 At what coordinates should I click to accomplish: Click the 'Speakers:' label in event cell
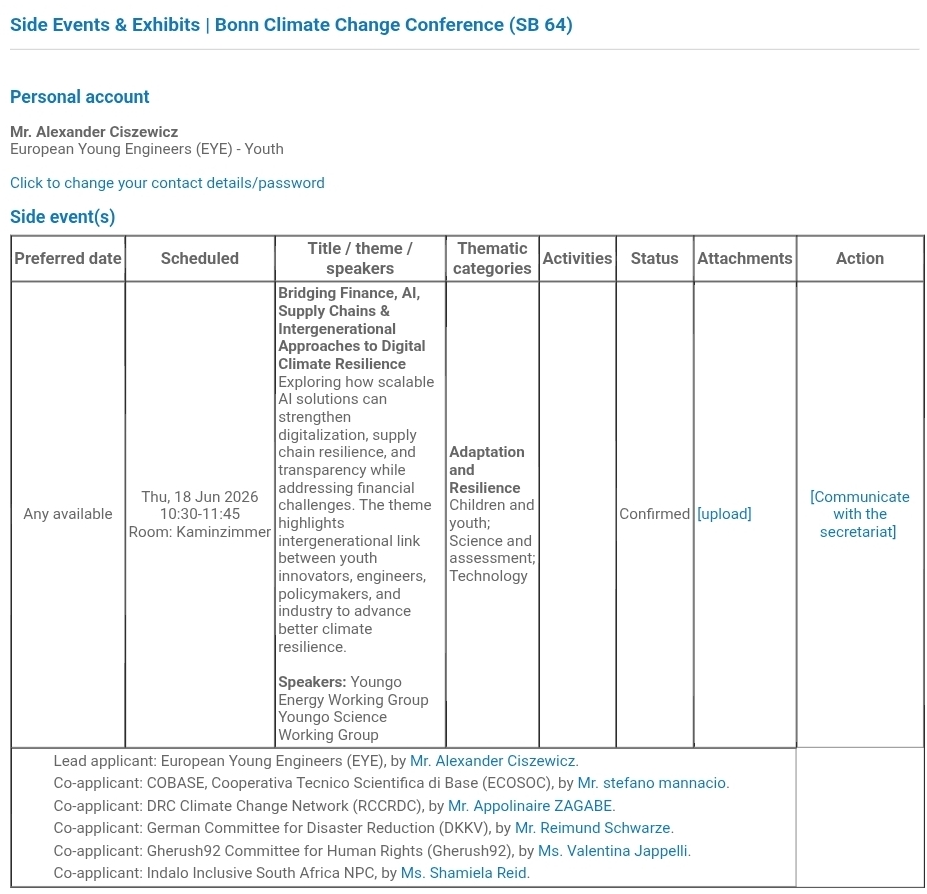click(312, 682)
